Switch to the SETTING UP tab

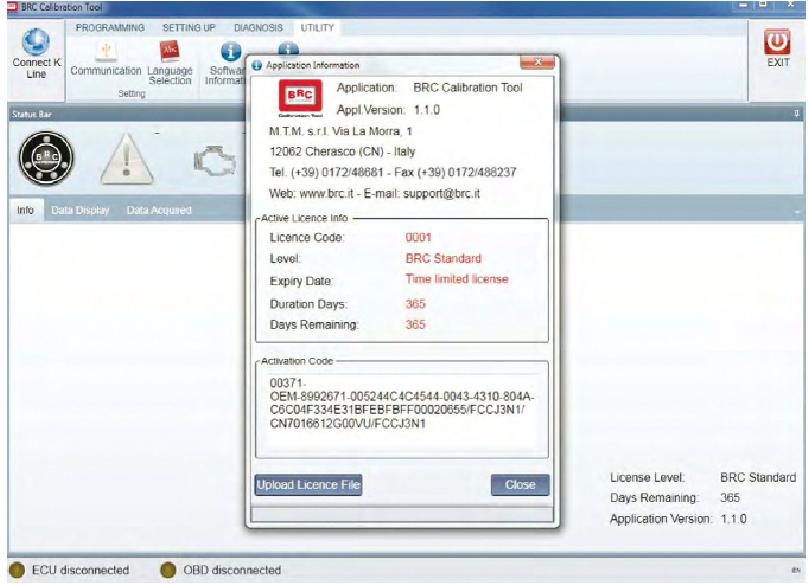(x=189, y=27)
